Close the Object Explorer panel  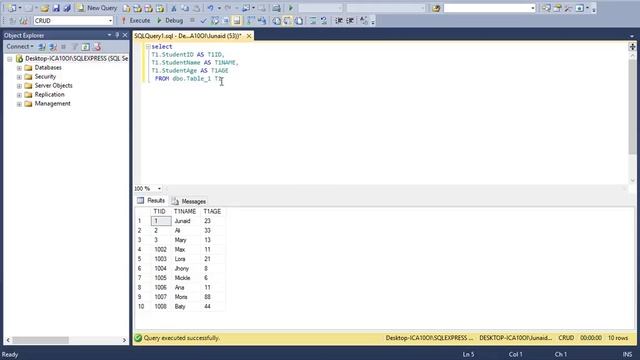pyautogui.click(x=125, y=36)
